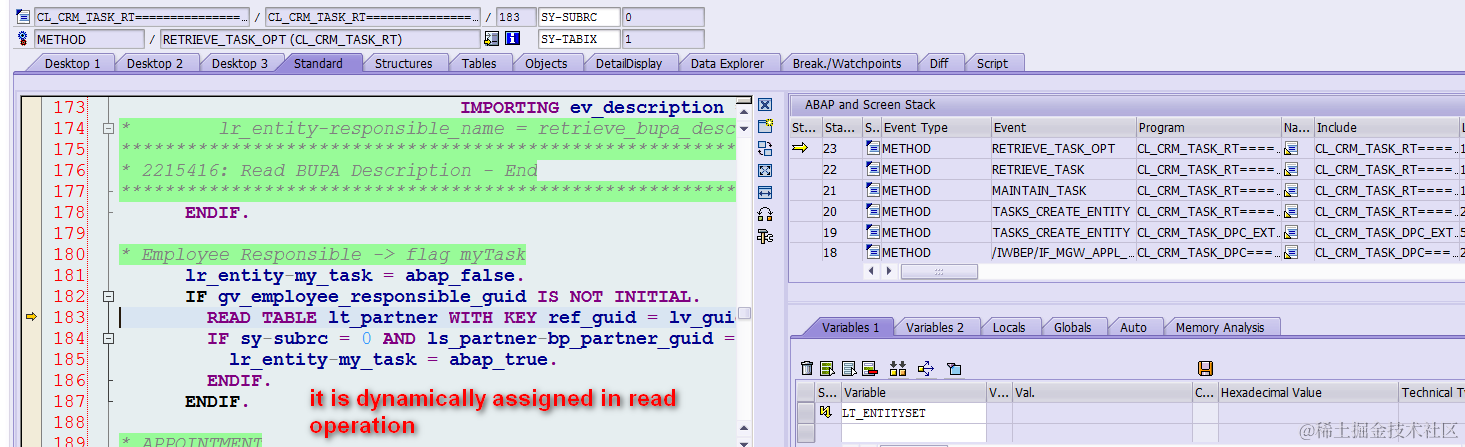
Task: Click method icon in stack level 22 row
Action: [873, 170]
